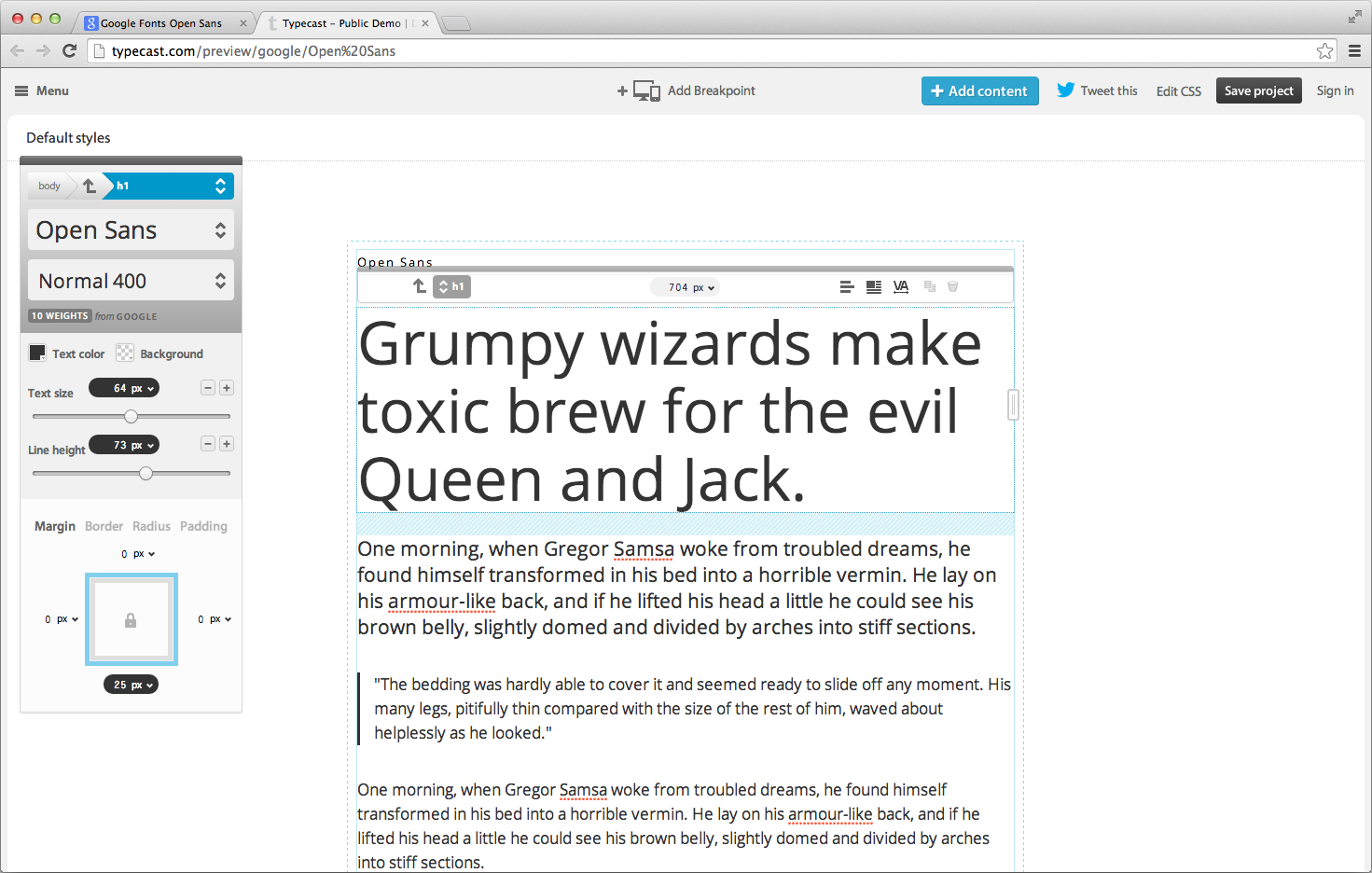Bookmark page with star icon
Viewport: 1372px width, 873px height.
(x=1324, y=51)
